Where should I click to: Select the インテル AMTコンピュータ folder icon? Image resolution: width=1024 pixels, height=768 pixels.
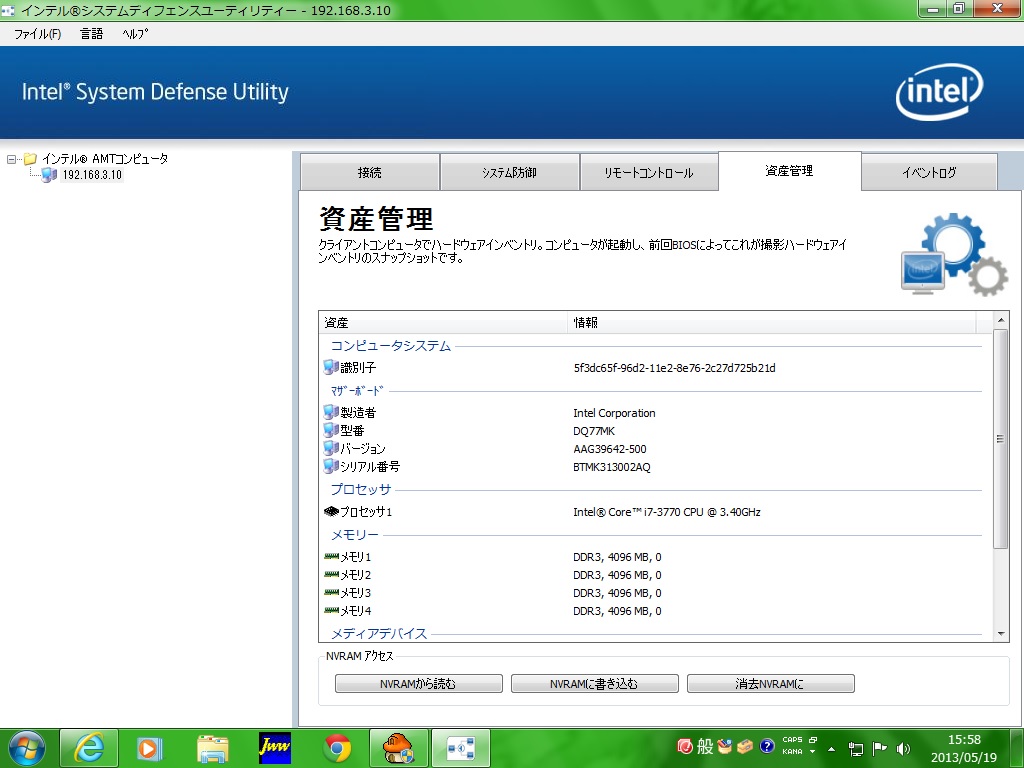click(30, 159)
